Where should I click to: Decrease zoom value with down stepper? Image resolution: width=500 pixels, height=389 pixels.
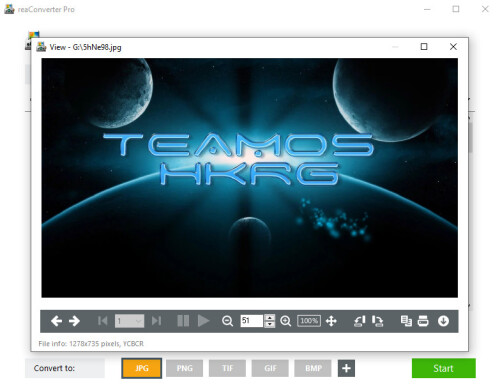pyautogui.click(x=269, y=324)
